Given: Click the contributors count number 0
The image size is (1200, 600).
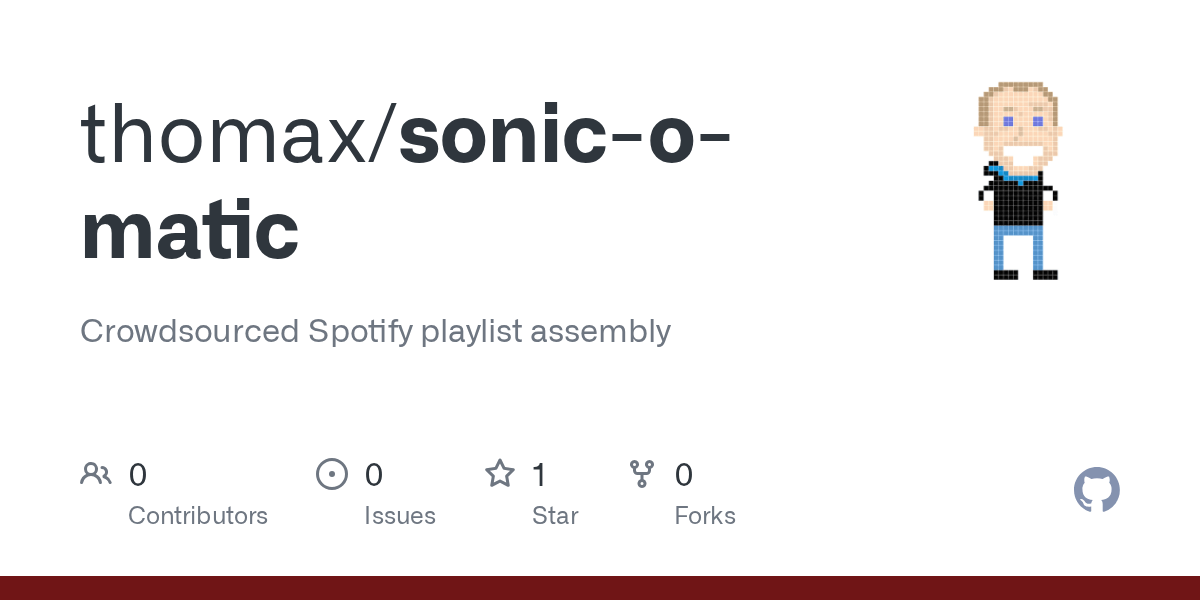Looking at the screenshot, I should click(x=138, y=474).
